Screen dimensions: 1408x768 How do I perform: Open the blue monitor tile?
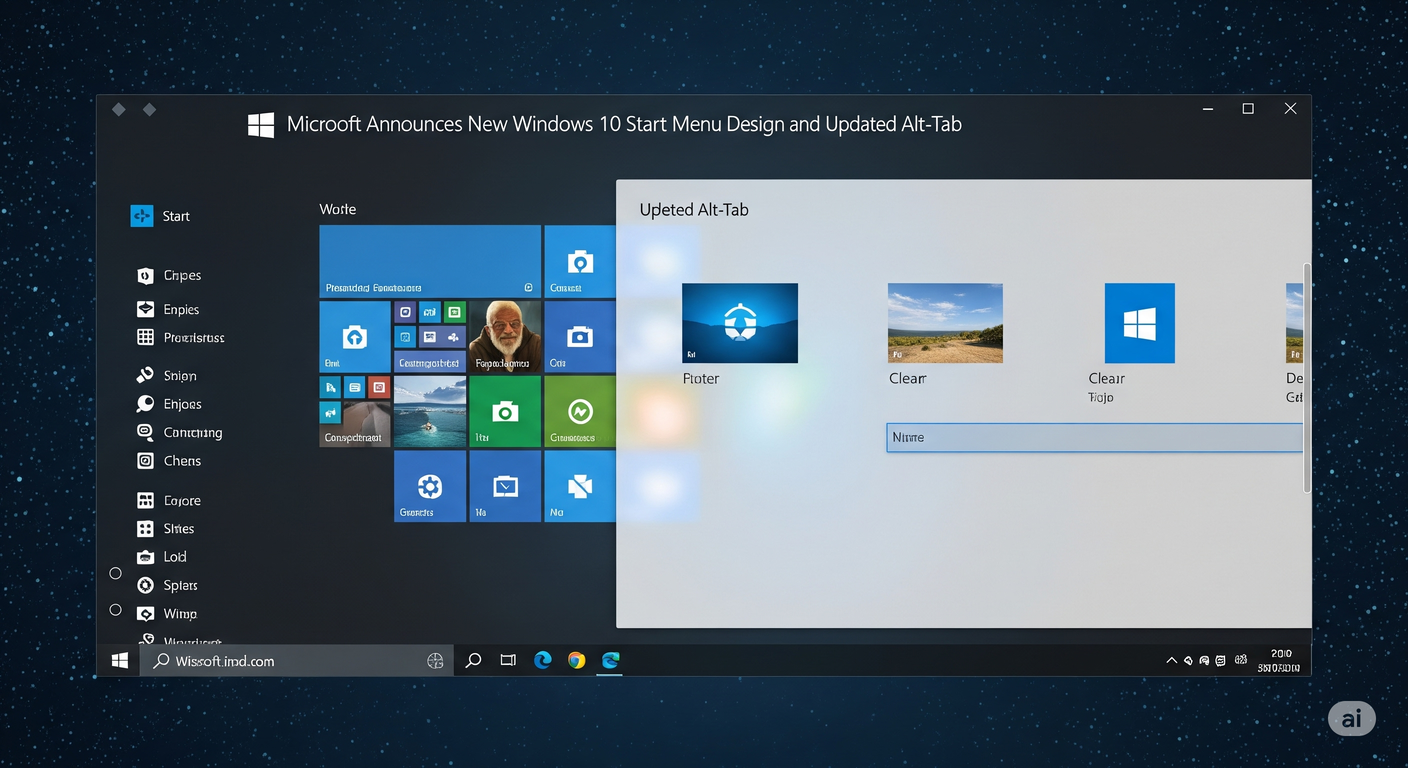coord(505,486)
